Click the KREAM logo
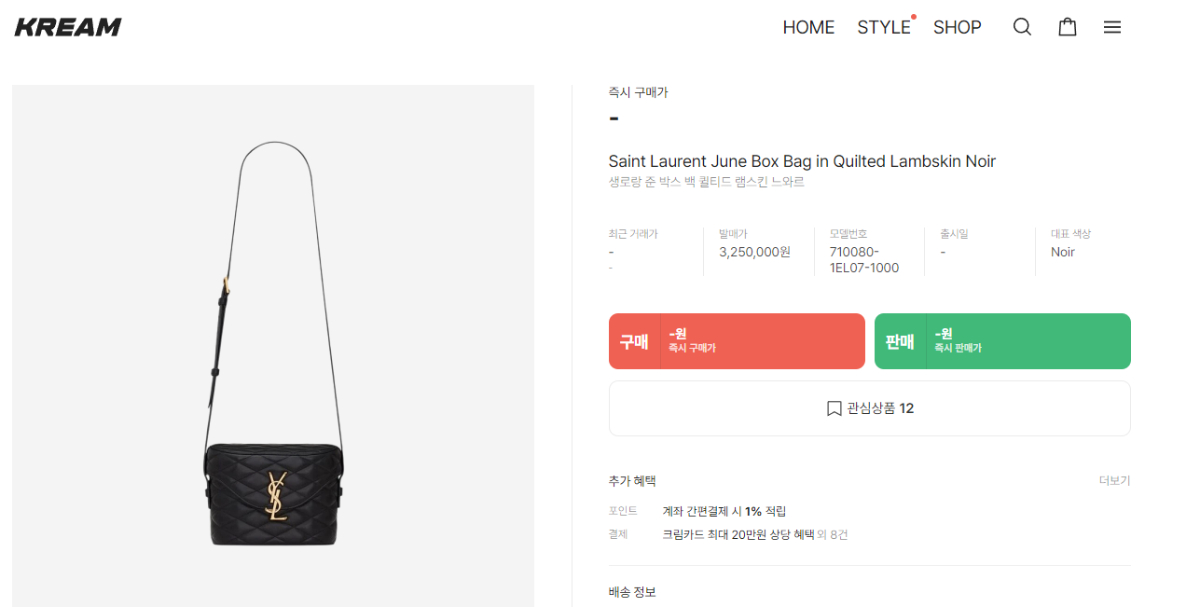The width and height of the screenshot is (1200, 607). coord(68,27)
